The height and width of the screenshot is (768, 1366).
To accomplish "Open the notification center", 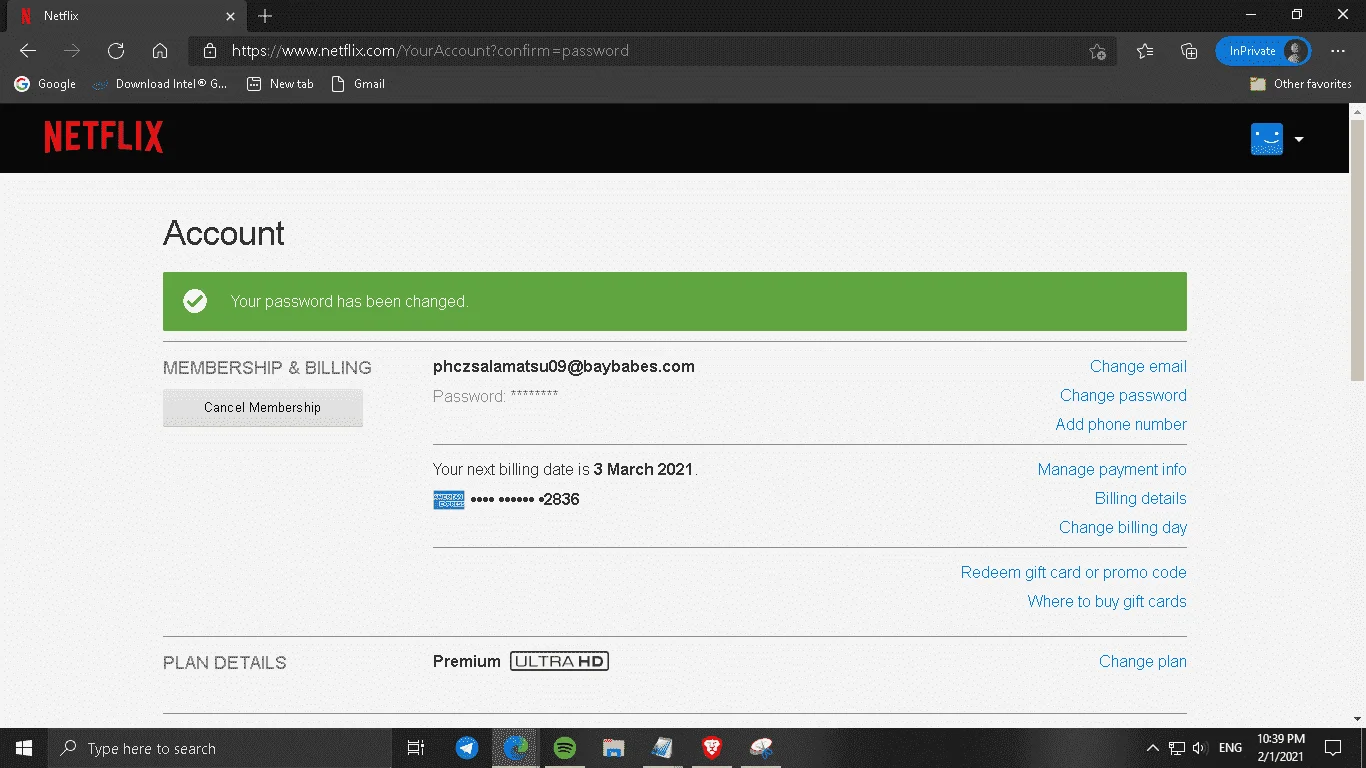I will (x=1333, y=748).
